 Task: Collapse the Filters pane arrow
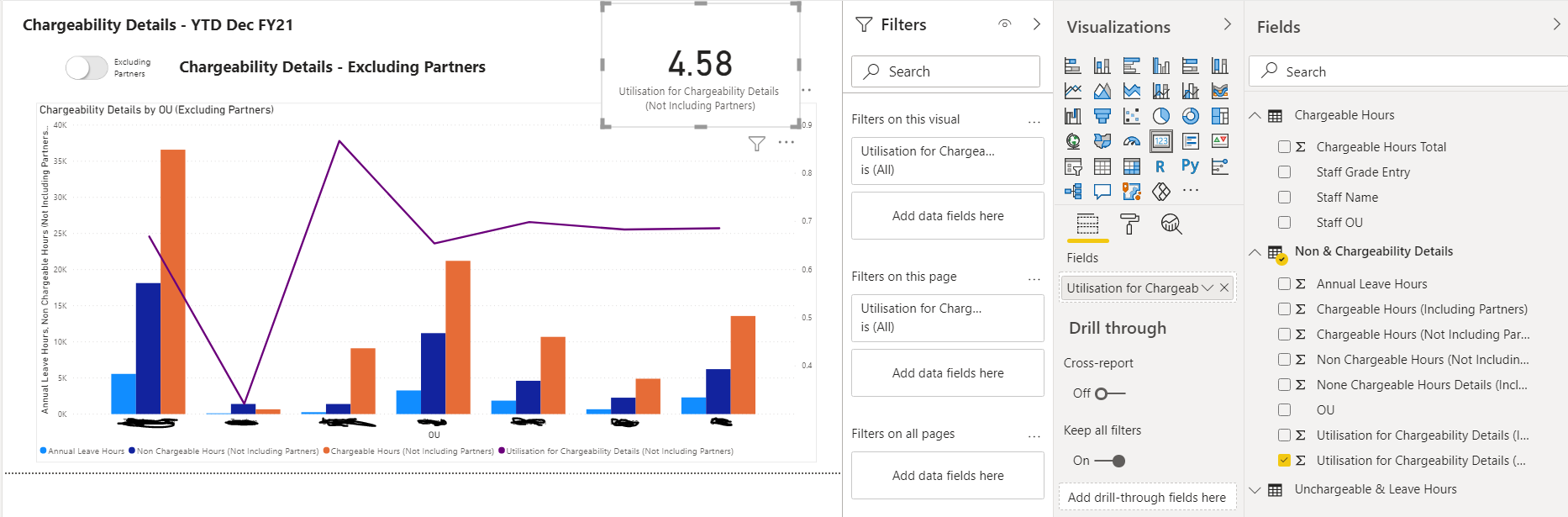[1037, 24]
